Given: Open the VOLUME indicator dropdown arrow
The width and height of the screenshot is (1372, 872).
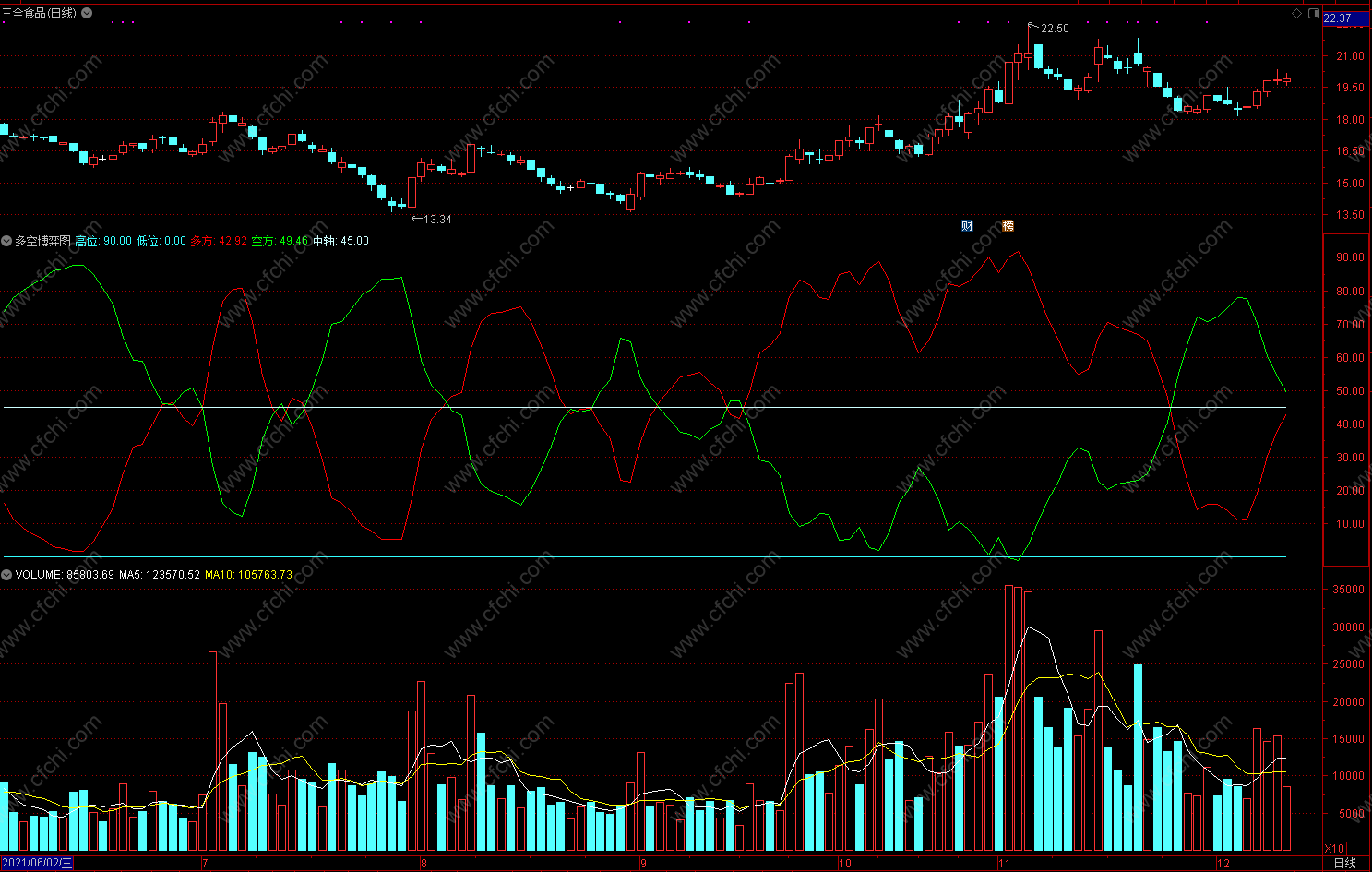Looking at the screenshot, I should click(6, 575).
